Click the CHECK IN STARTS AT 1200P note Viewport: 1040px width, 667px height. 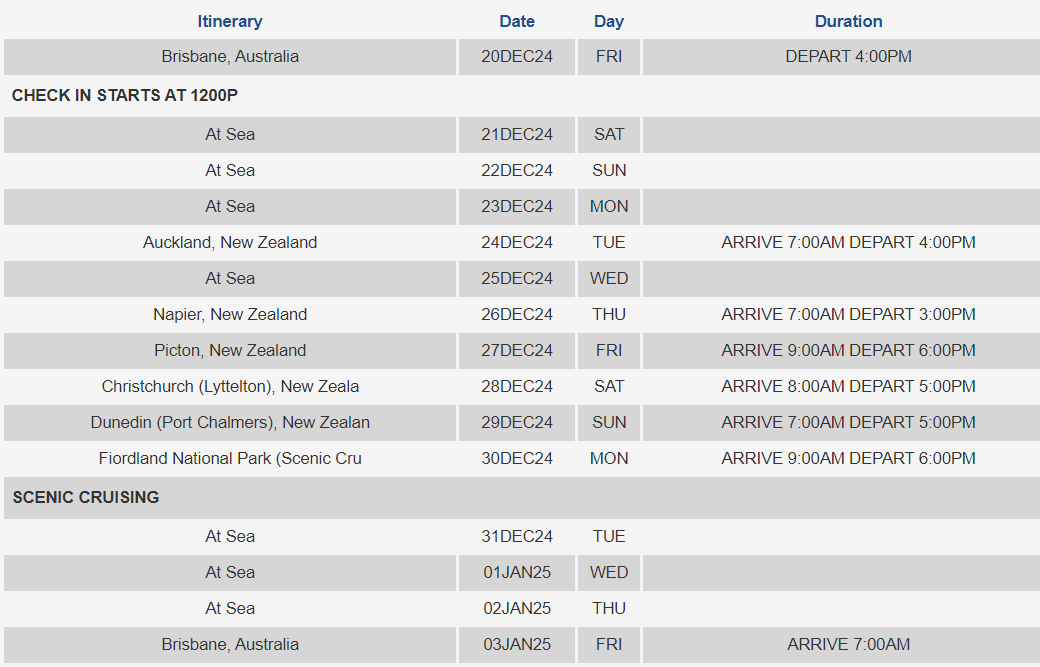click(x=125, y=95)
